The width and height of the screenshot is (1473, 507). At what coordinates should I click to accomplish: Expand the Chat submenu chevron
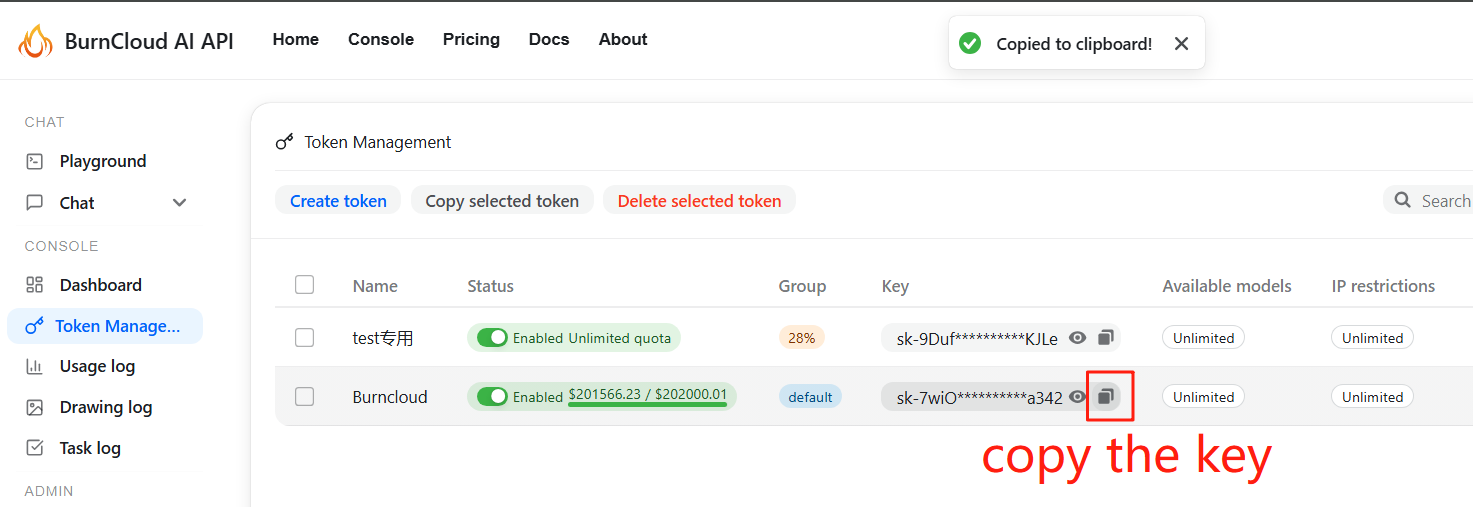click(180, 203)
